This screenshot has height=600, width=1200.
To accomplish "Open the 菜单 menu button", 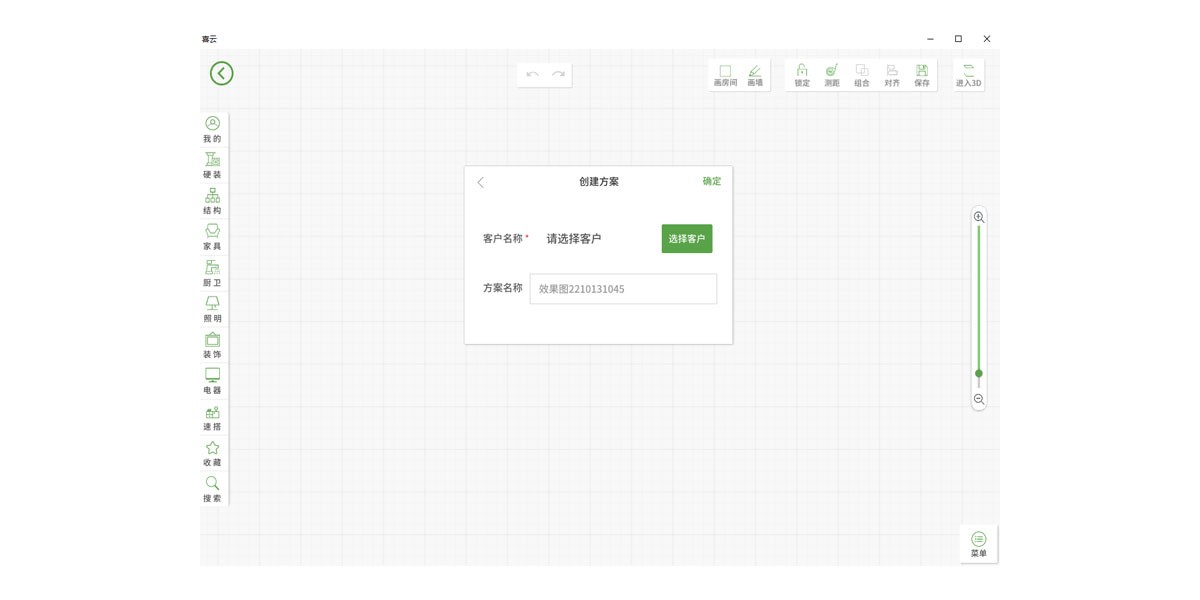I will (978, 544).
